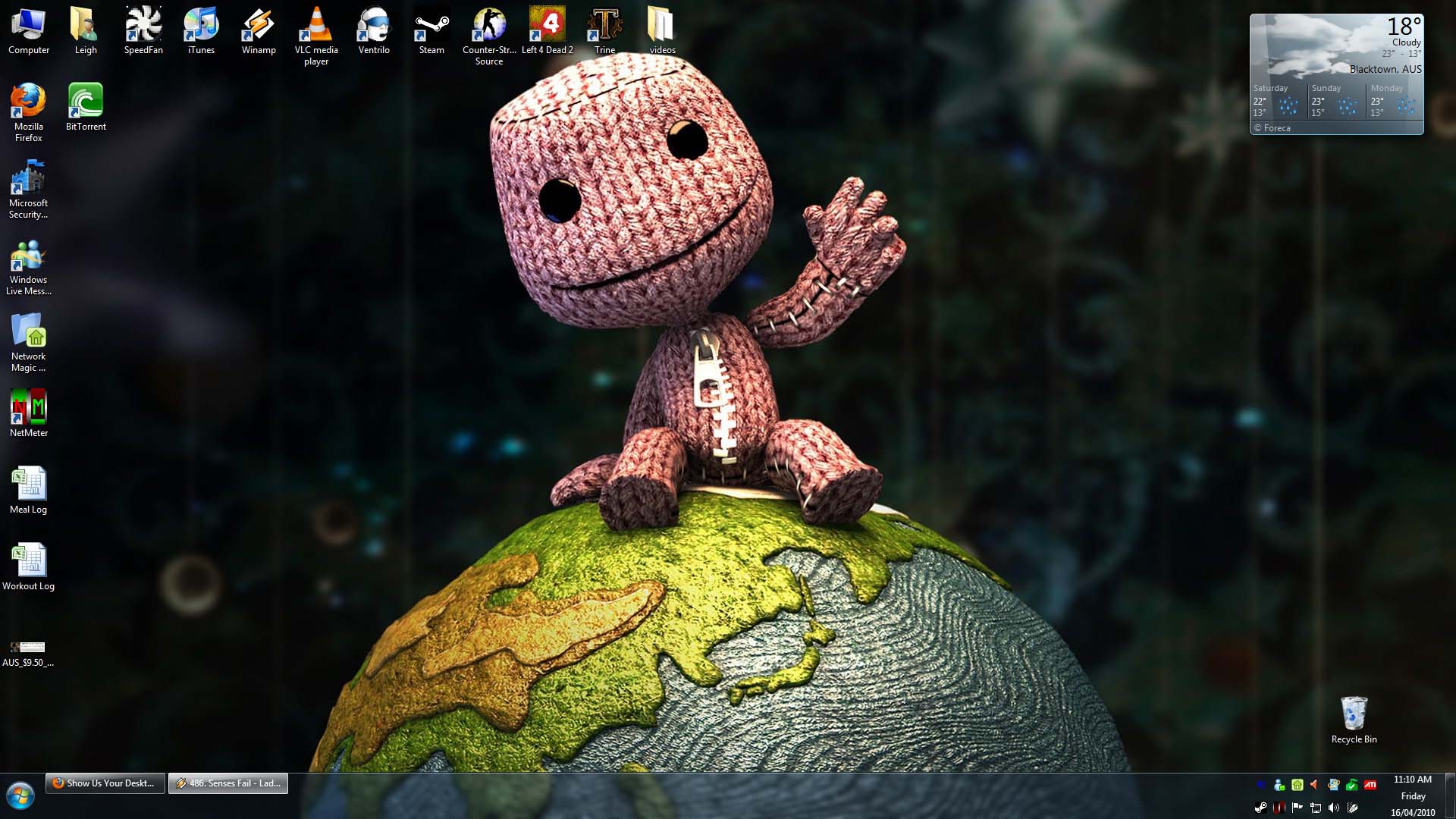
Task: Select the AUS_$9.50 image file
Action: pos(28,653)
